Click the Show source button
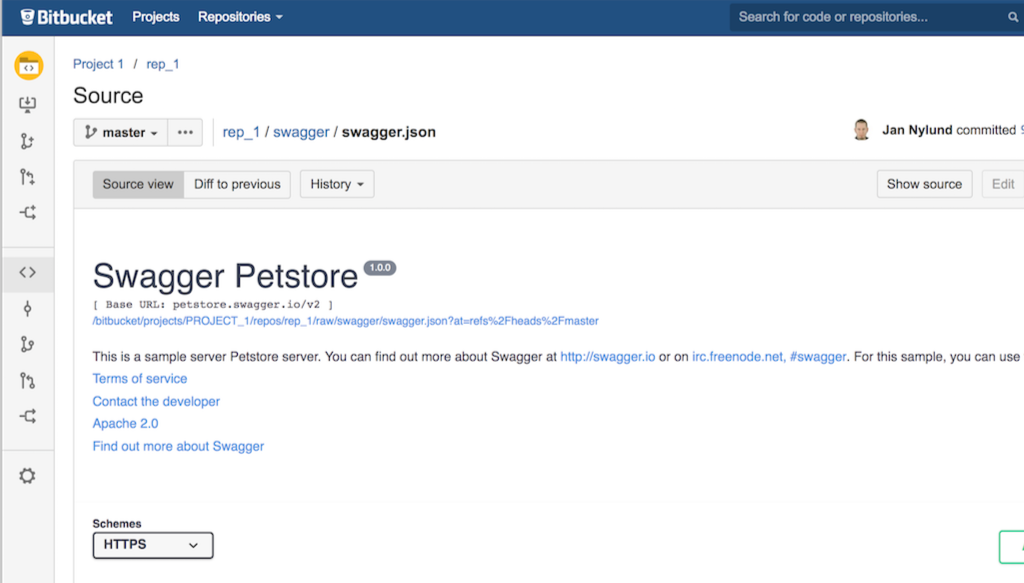The image size is (1024, 583). click(924, 184)
